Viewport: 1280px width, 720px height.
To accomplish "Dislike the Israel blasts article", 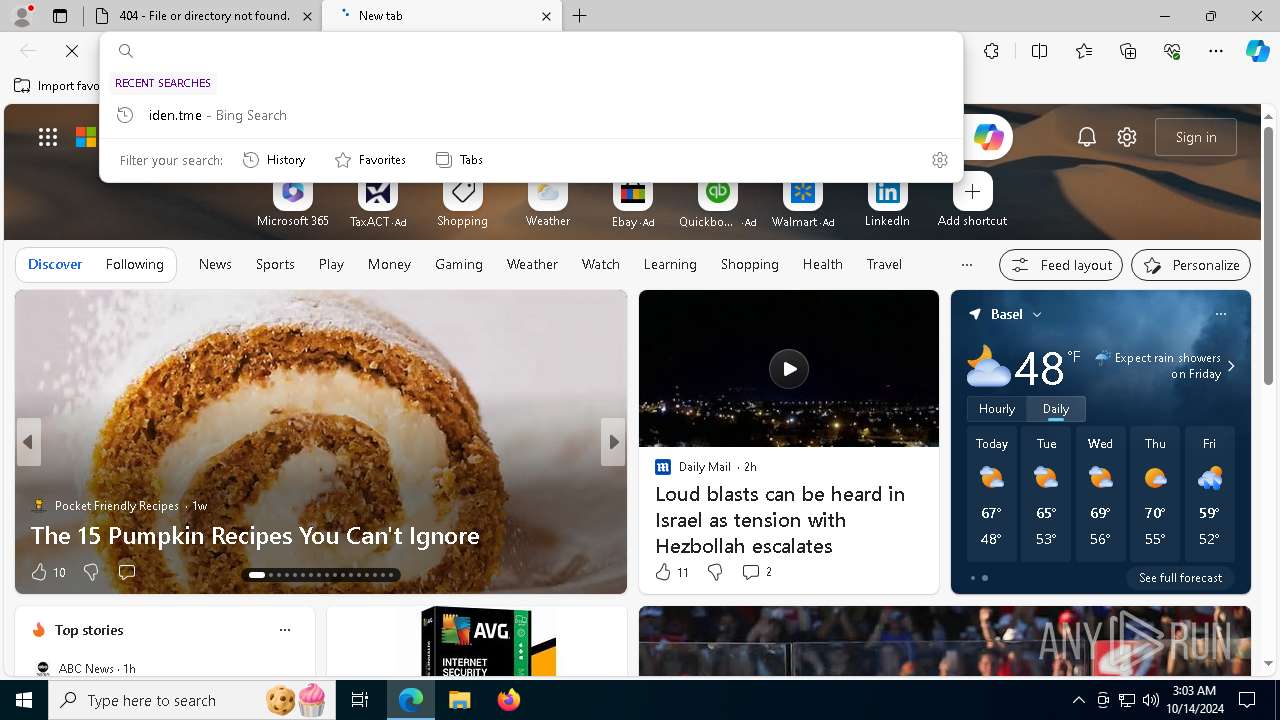I will coord(715,572).
